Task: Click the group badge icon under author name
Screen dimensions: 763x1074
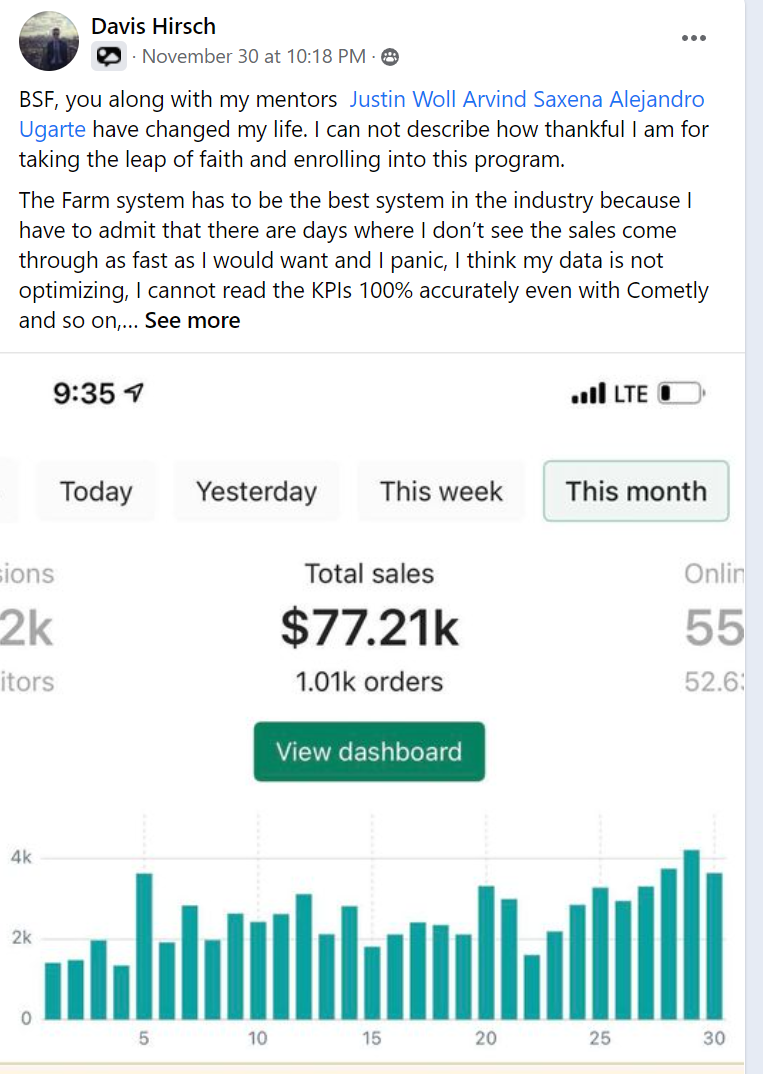Action: click(x=108, y=57)
